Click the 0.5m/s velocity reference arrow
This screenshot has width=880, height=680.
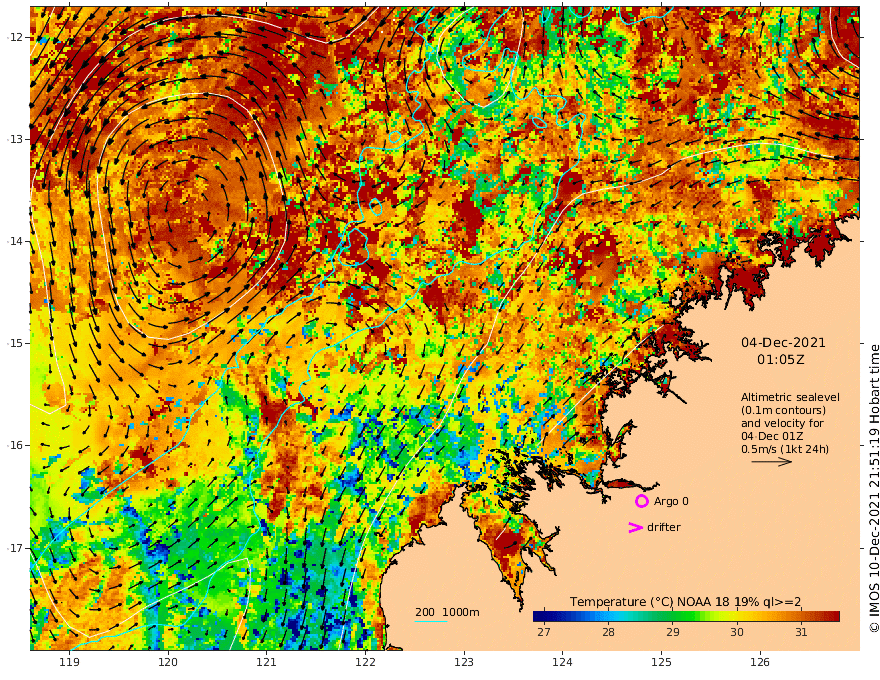(x=772, y=462)
